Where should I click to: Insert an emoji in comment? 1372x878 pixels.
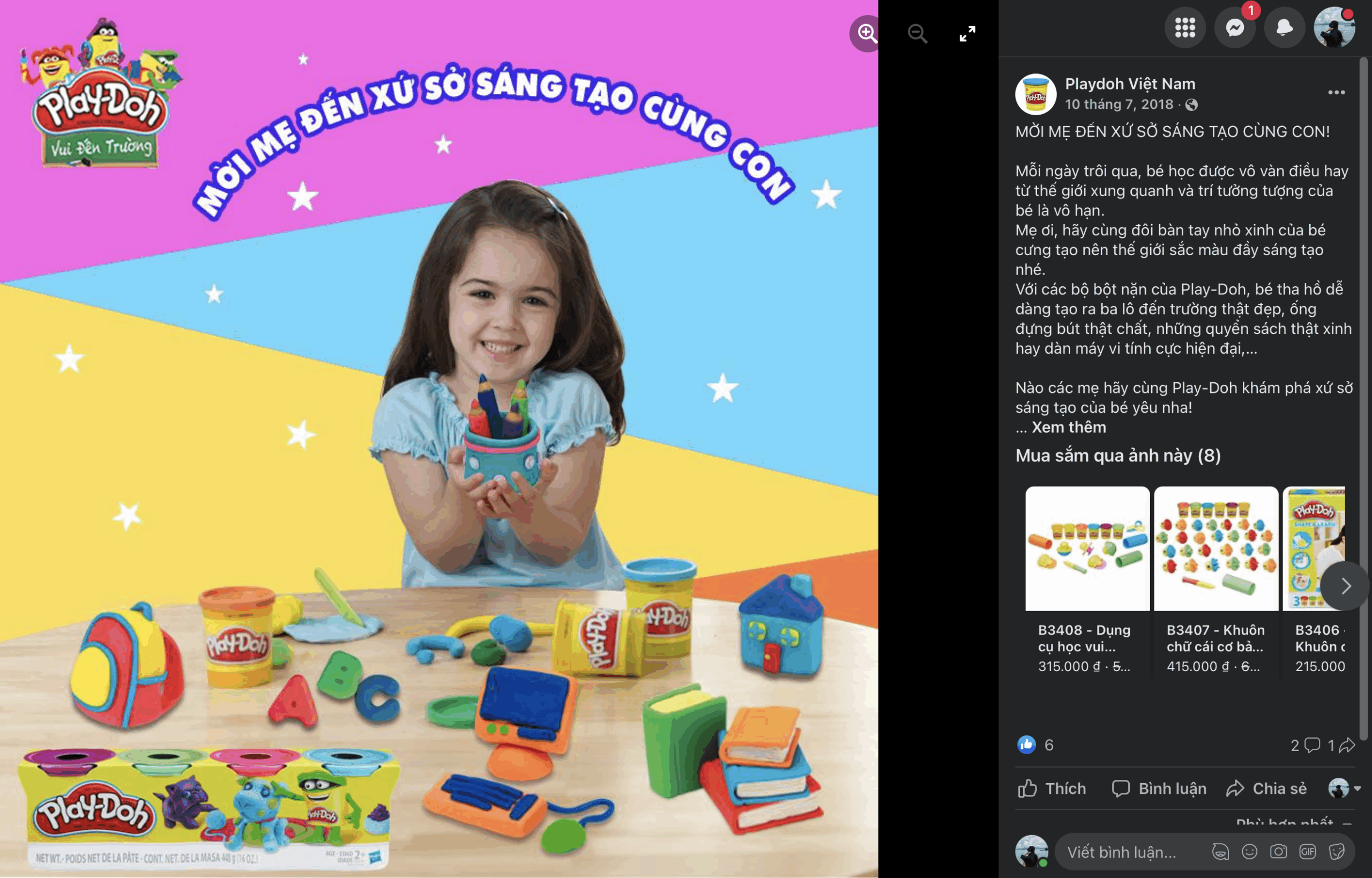[1249, 852]
